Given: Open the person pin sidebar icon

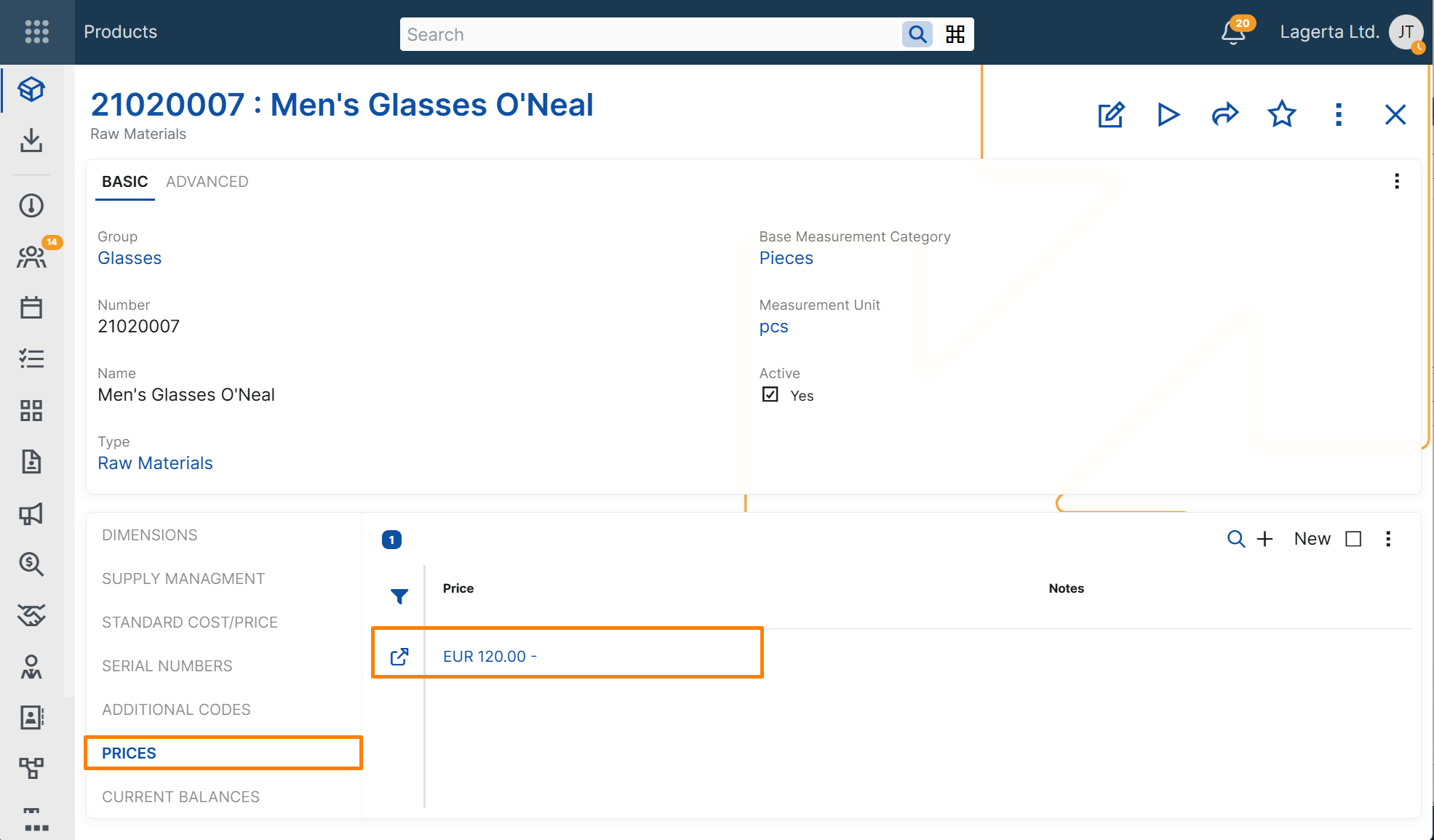Looking at the screenshot, I should click(x=31, y=667).
